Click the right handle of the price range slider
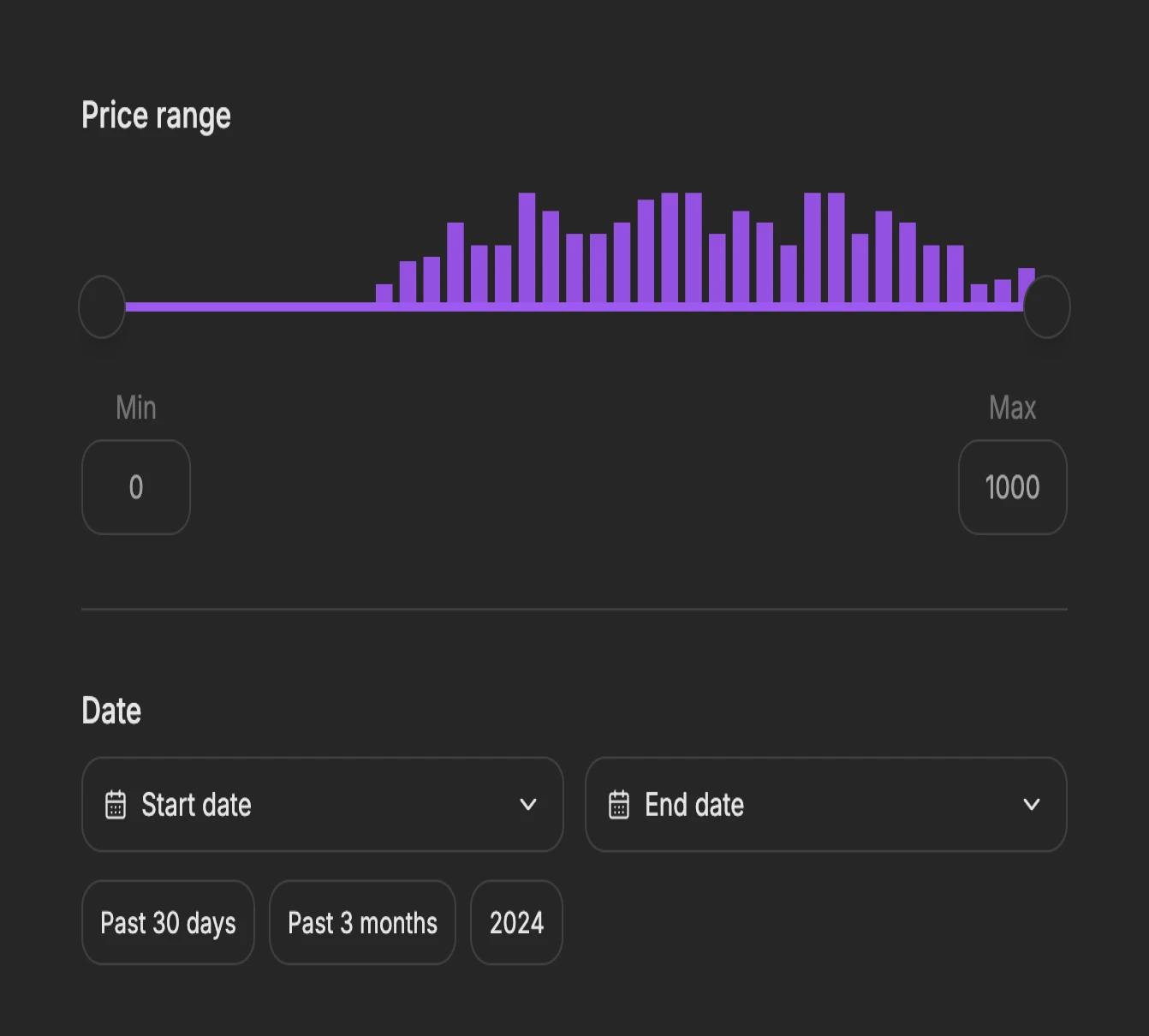The width and height of the screenshot is (1149, 1036). point(1047,306)
